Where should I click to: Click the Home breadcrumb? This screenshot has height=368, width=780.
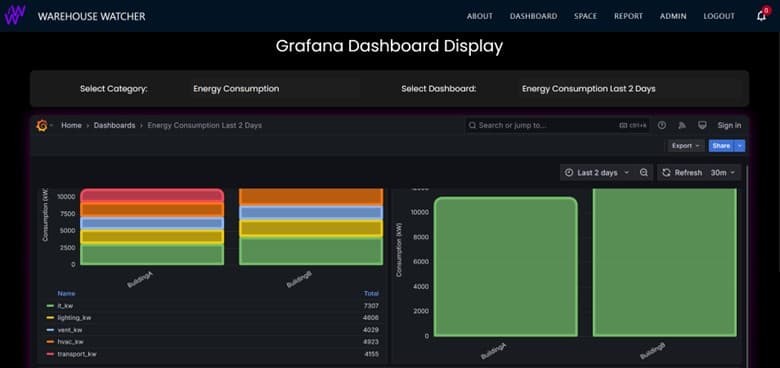click(71, 125)
